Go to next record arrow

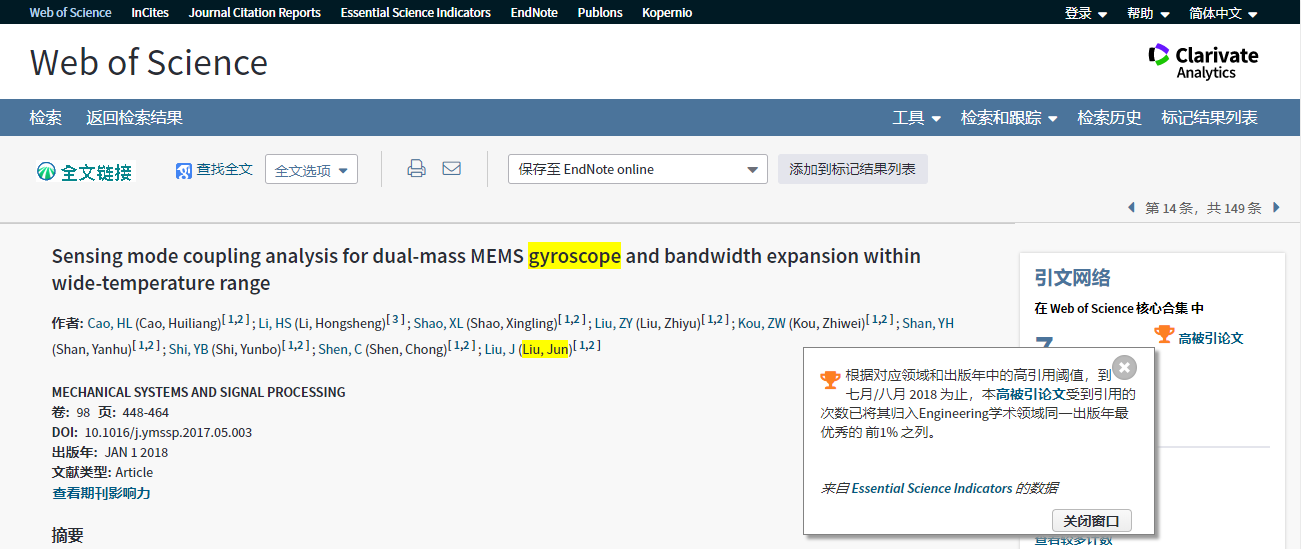point(1276,208)
